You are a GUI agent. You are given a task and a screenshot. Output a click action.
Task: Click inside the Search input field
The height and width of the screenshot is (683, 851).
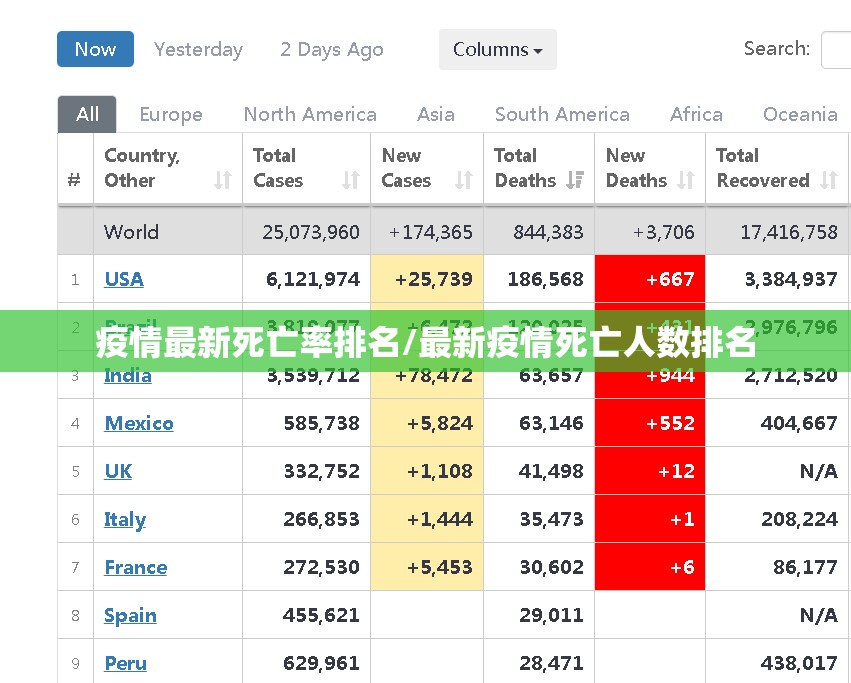pyautogui.click(x=836, y=49)
